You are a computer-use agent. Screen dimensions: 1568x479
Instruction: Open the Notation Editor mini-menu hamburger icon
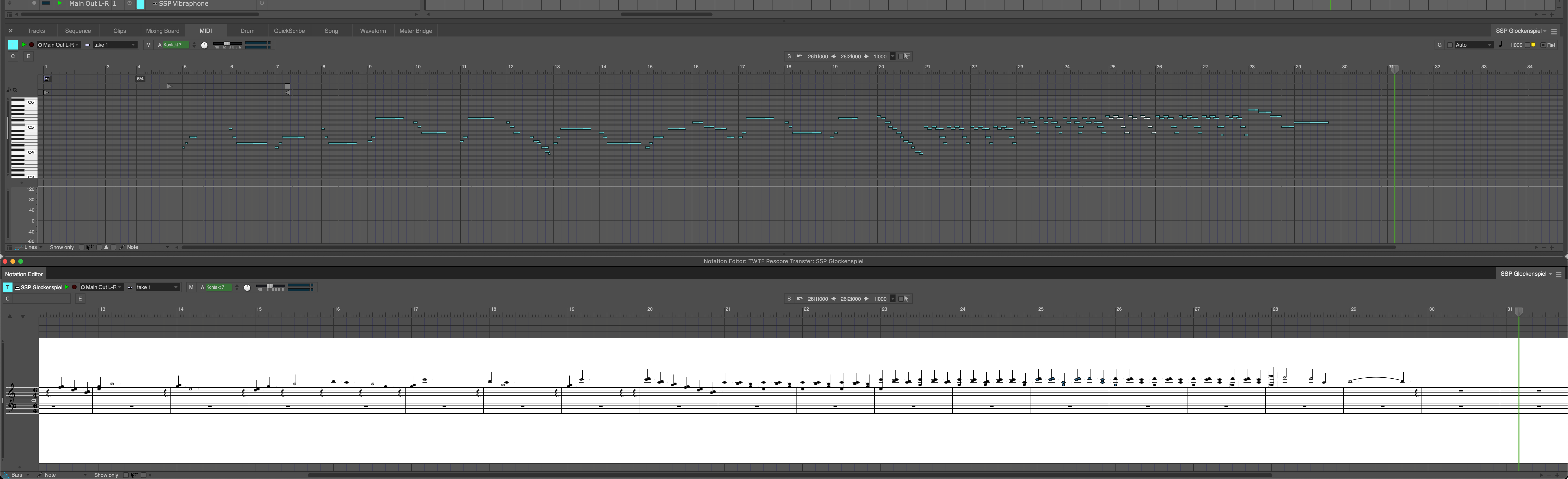pyautogui.click(x=1559, y=274)
